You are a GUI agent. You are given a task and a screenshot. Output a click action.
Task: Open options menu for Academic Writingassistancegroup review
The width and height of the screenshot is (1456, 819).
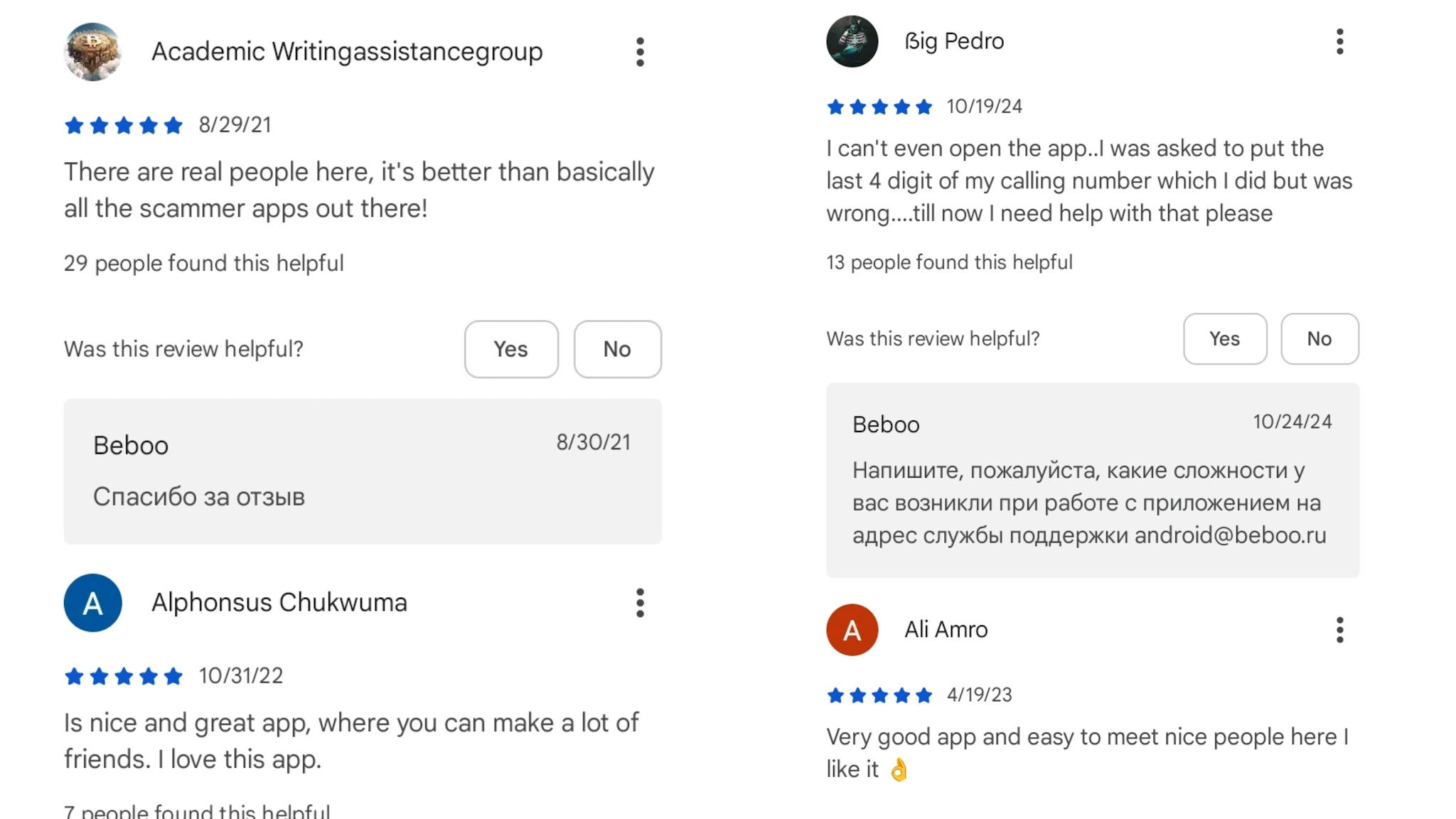click(x=640, y=52)
